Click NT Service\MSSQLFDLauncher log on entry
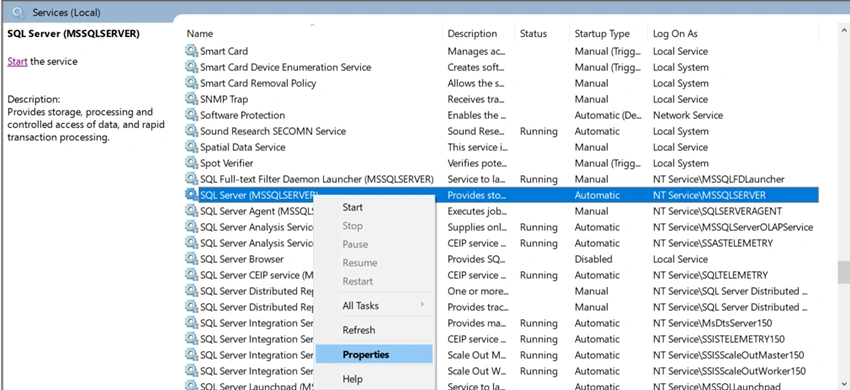The image size is (850, 390). pyautogui.click(x=719, y=179)
